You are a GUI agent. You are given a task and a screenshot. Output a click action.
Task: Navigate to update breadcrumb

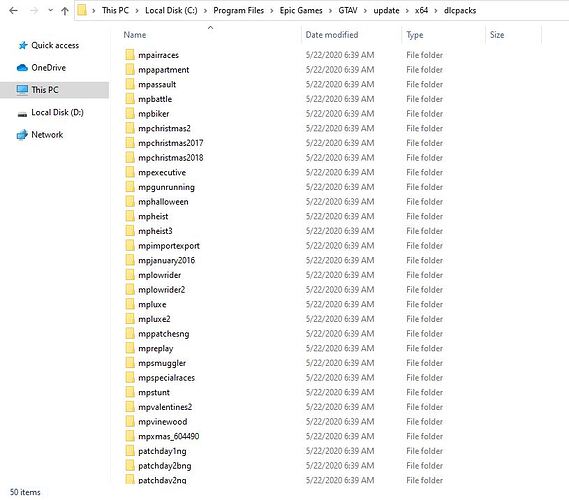[386, 10]
